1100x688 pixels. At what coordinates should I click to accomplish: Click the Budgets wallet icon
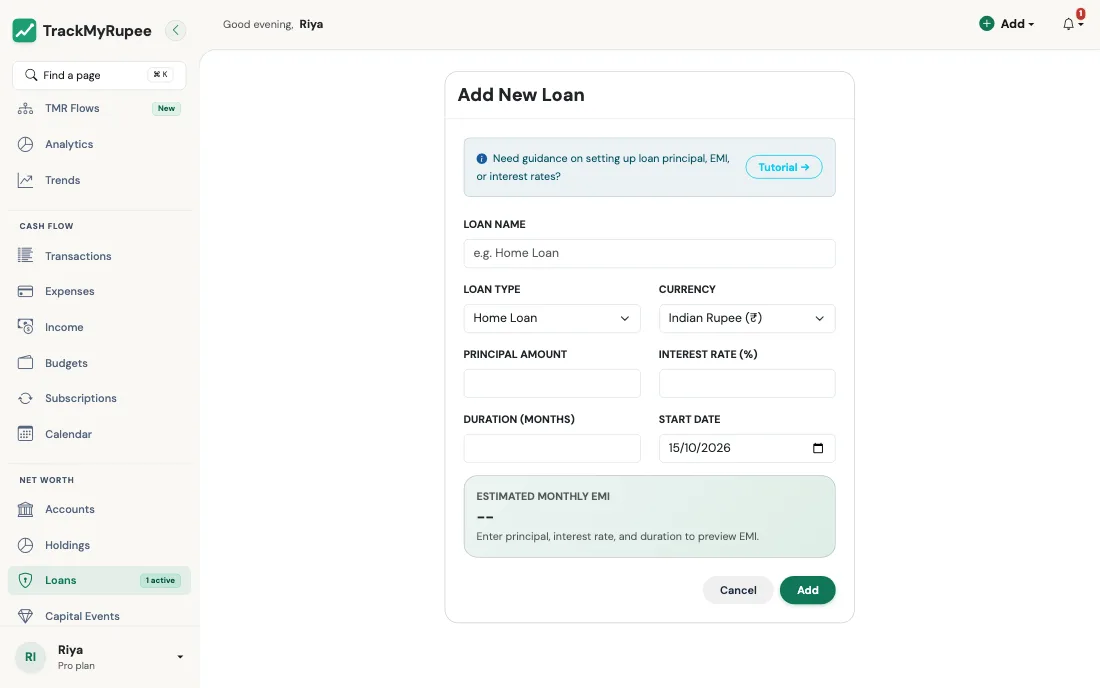point(25,363)
